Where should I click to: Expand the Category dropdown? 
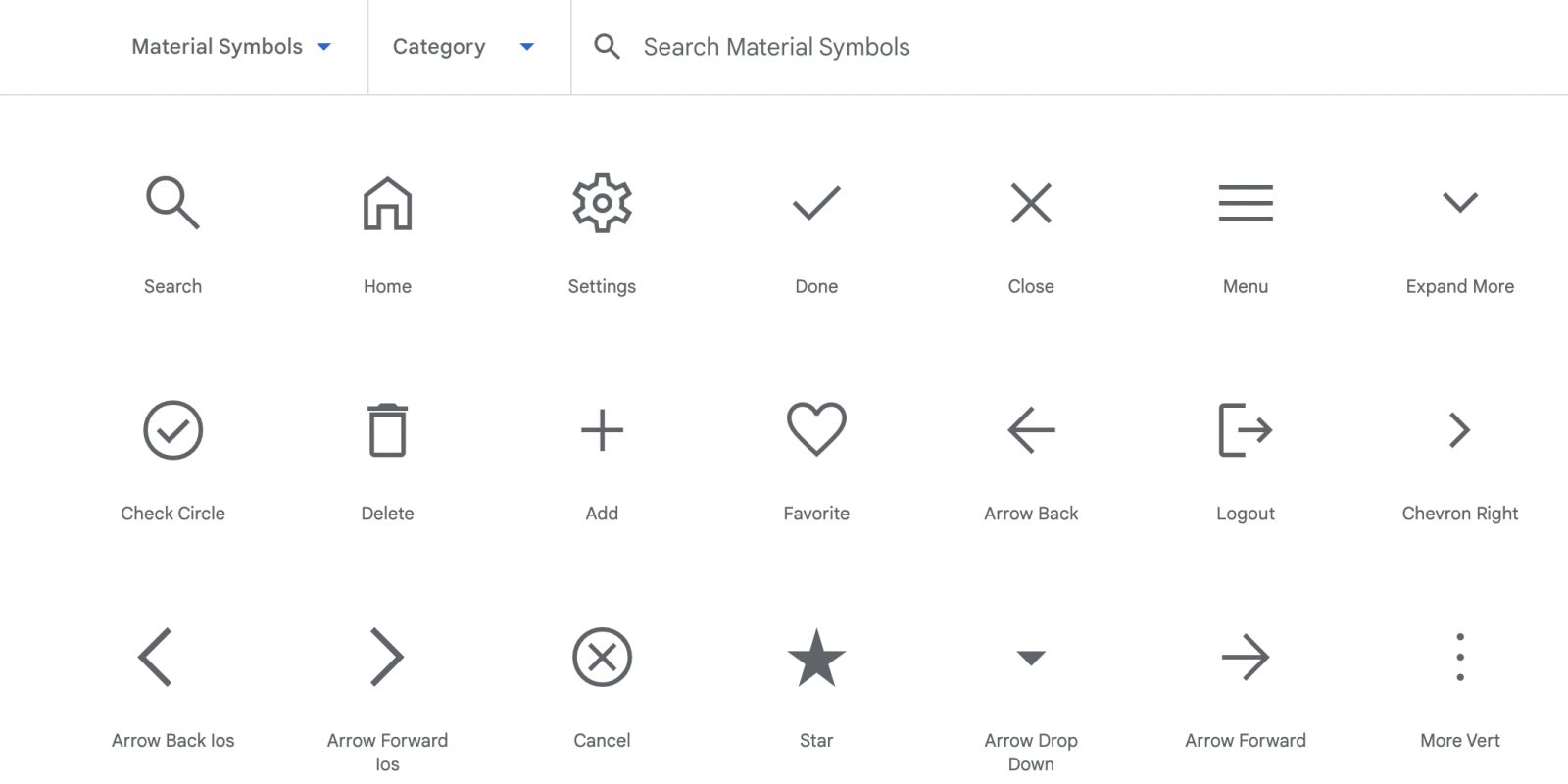tap(463, 47)
